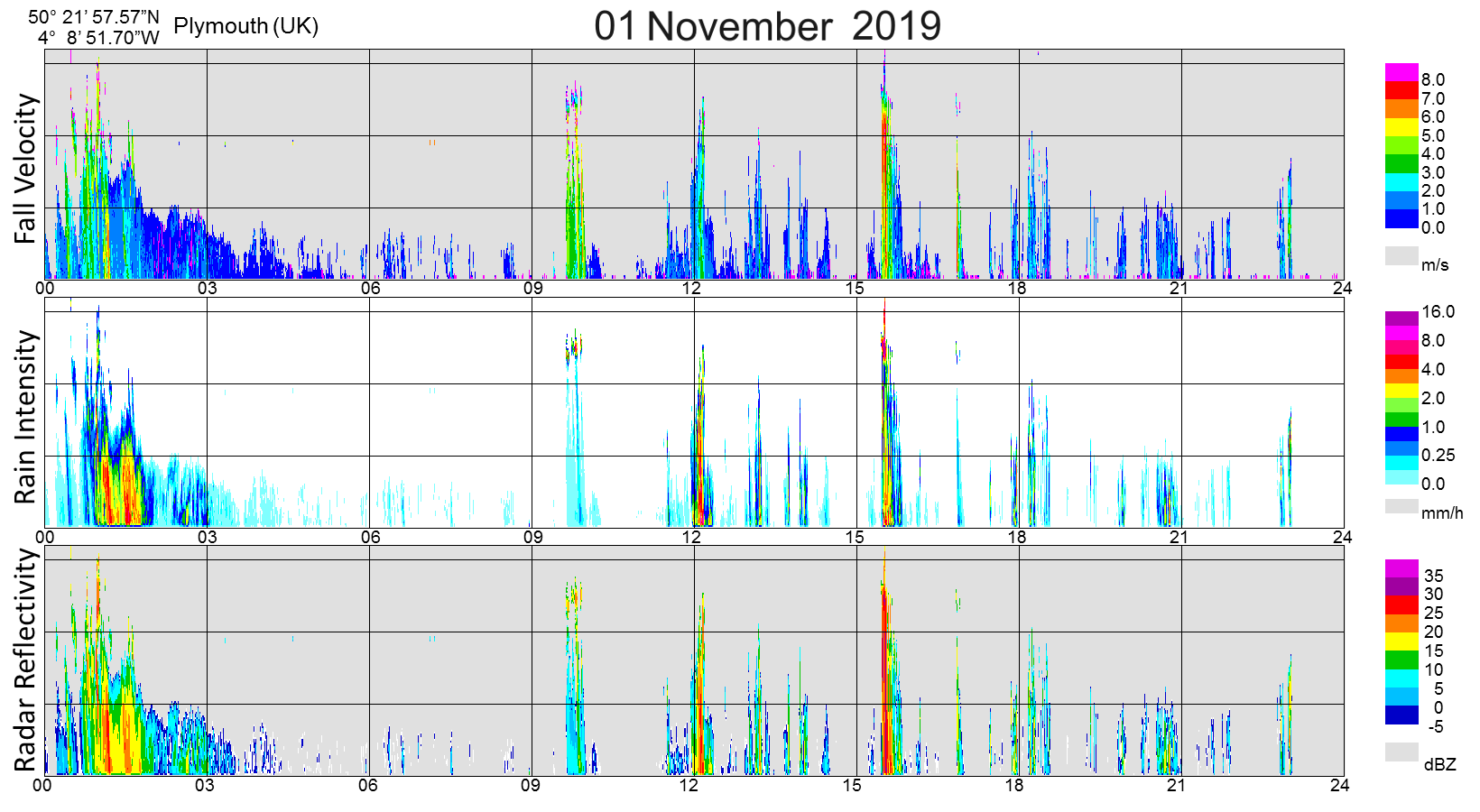Click the "09" hour tick under the Fall Velocity plot
This screenshot has width=1480, height=812.
point(532,288)
